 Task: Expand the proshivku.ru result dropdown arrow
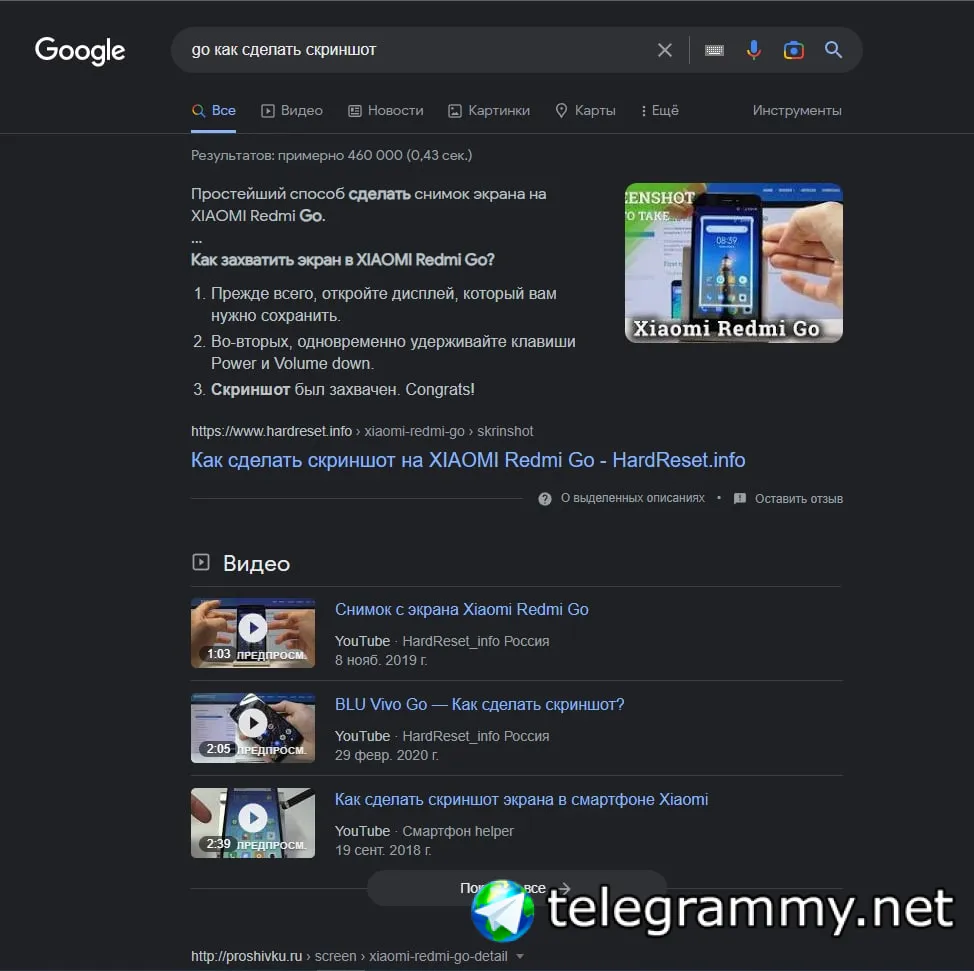click(521, 957)
